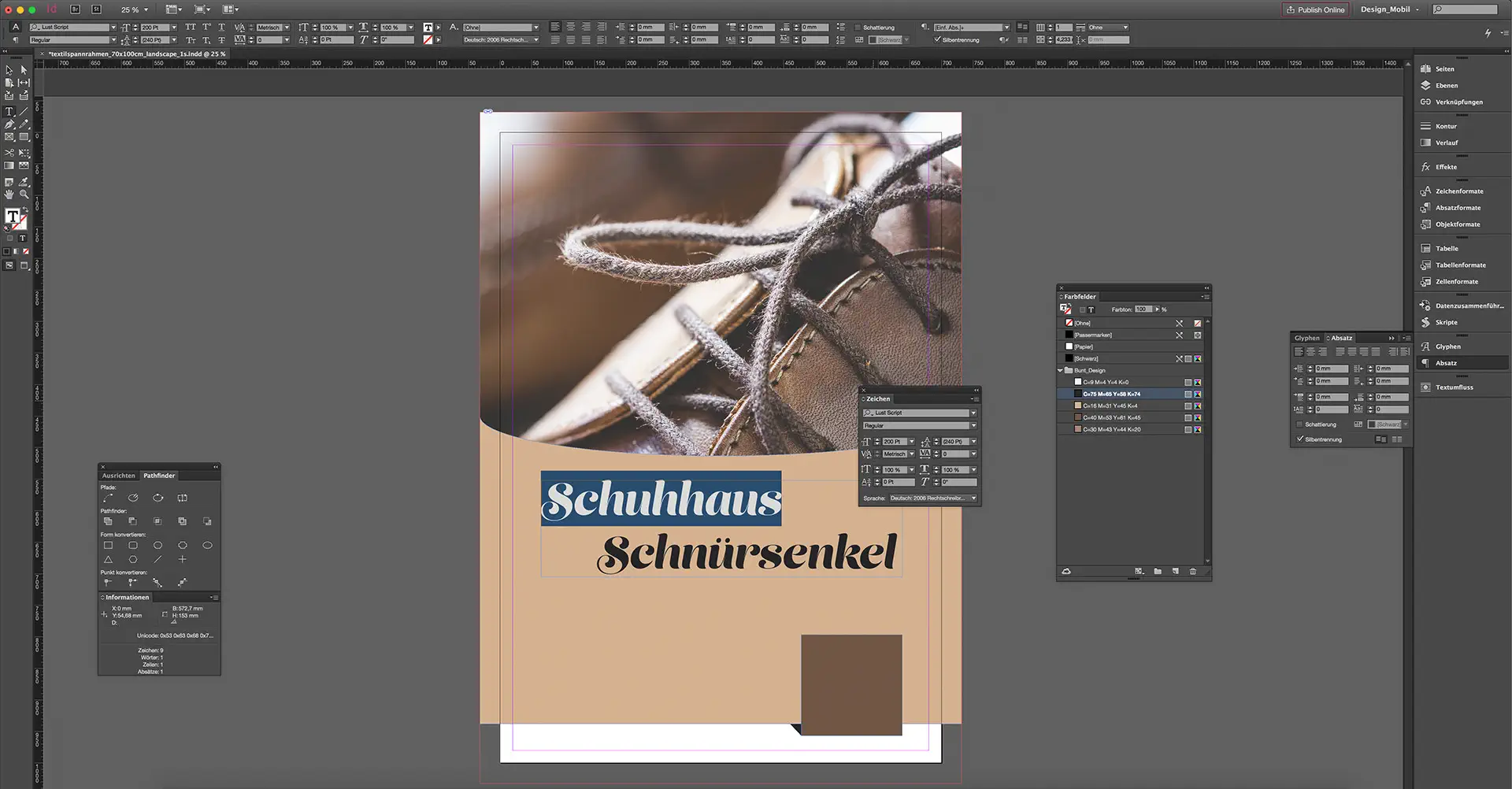
Task: Switch to the Ausrichten tab
Action: (x=119, y=476)
